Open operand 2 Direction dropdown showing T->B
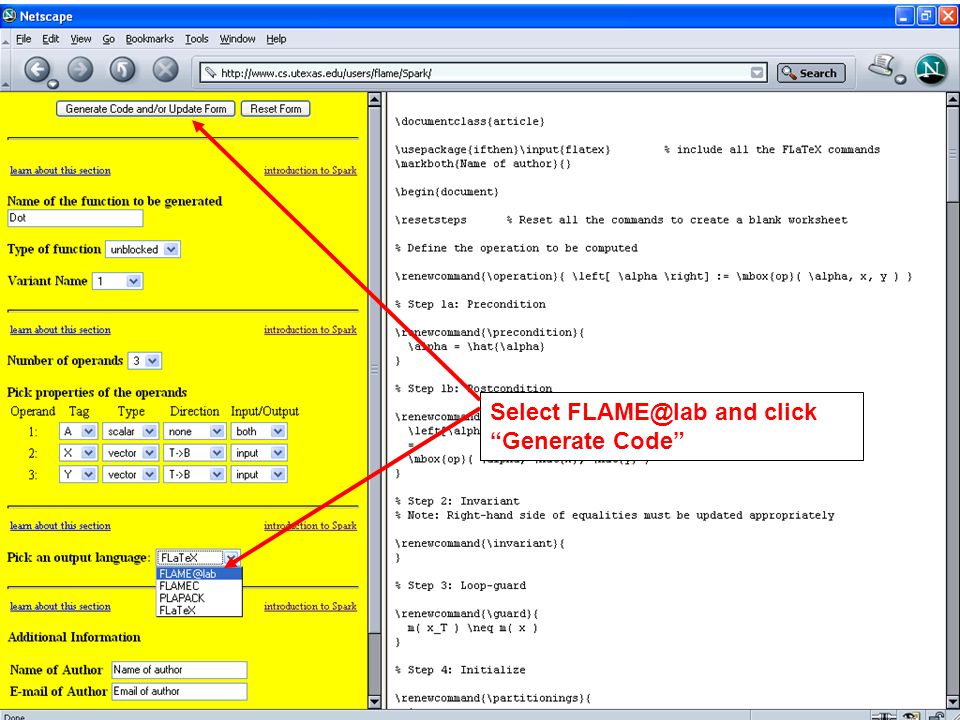 click(x=195, y=453)
